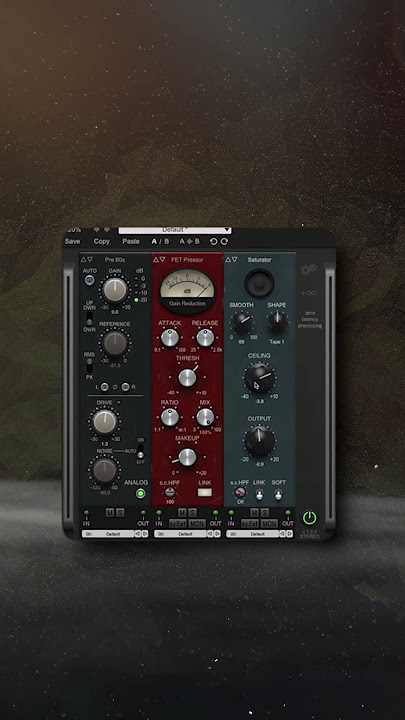Enable the AUTO gain button
This screenshot has height=720, width=405.
pos(90,280)
